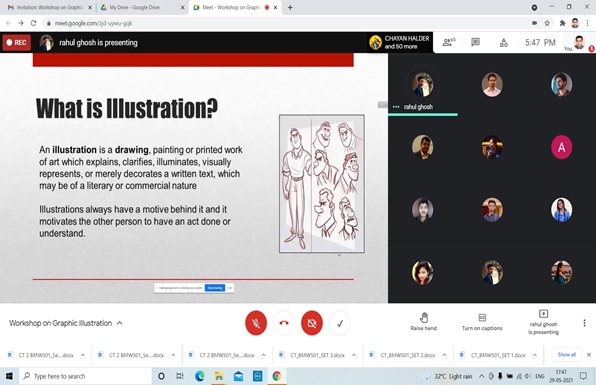The width and height of the screenshot is (596, 385).
Task: Close the My Drive tab
Action: 182,8
